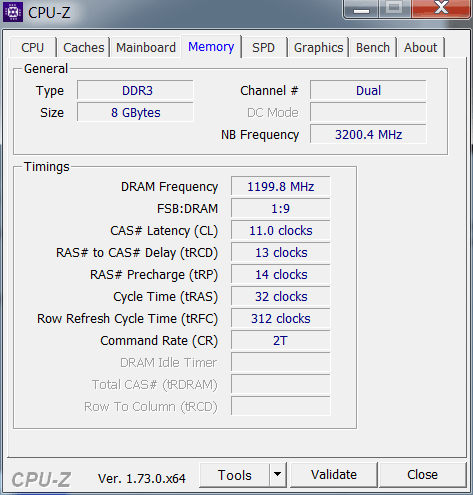Viewport: 473px width, 495px height.
Task: Click the Close button at bottom
Action: [422, 475]
